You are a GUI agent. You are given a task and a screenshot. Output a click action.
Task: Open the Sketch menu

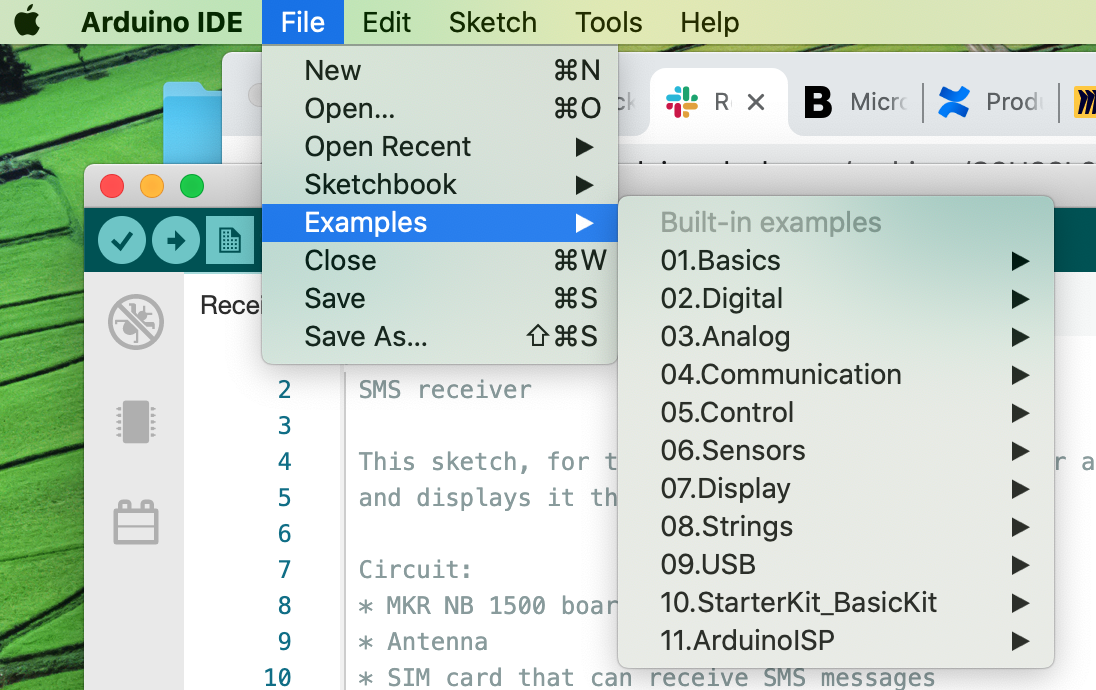pyautogui.click(x=493, y=22)
